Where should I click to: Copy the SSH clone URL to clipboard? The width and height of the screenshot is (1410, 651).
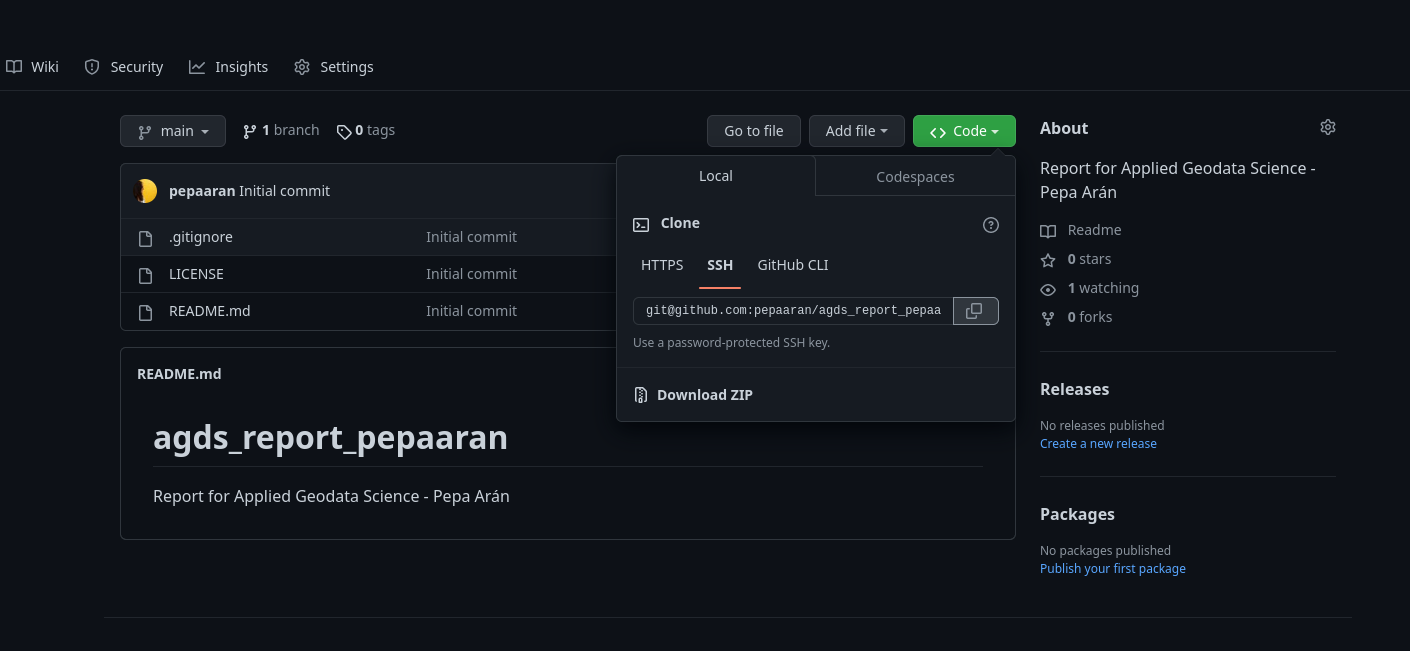[976, 311]
